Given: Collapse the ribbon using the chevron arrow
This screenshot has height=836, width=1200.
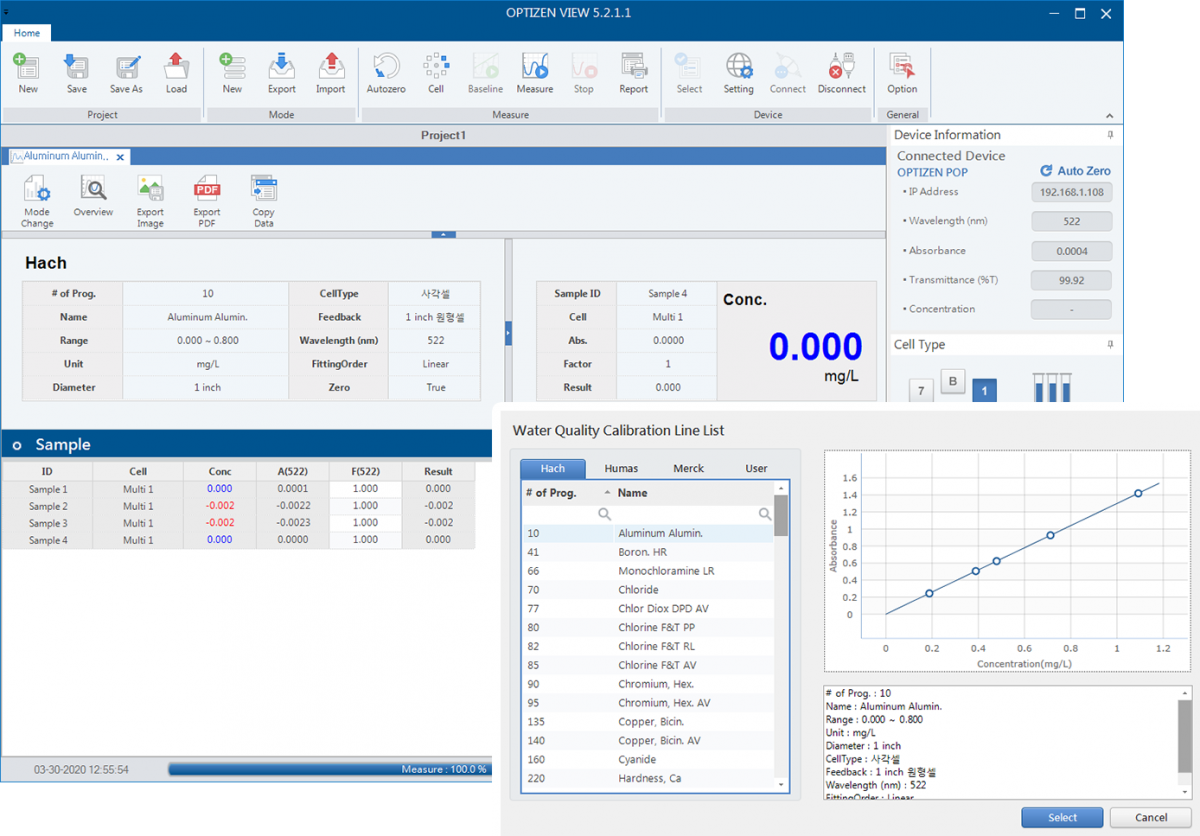Looking at the screenshot, I should tap(1109, 115).
